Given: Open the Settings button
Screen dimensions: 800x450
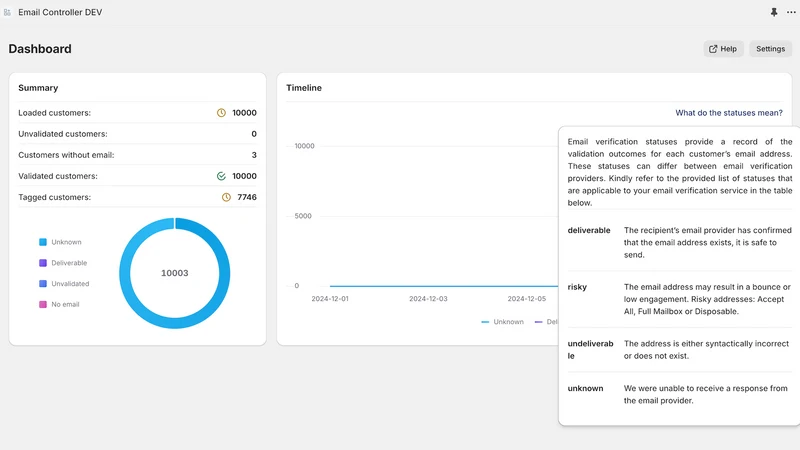Looking at the screenshot, I should click(x=770, y=49).
